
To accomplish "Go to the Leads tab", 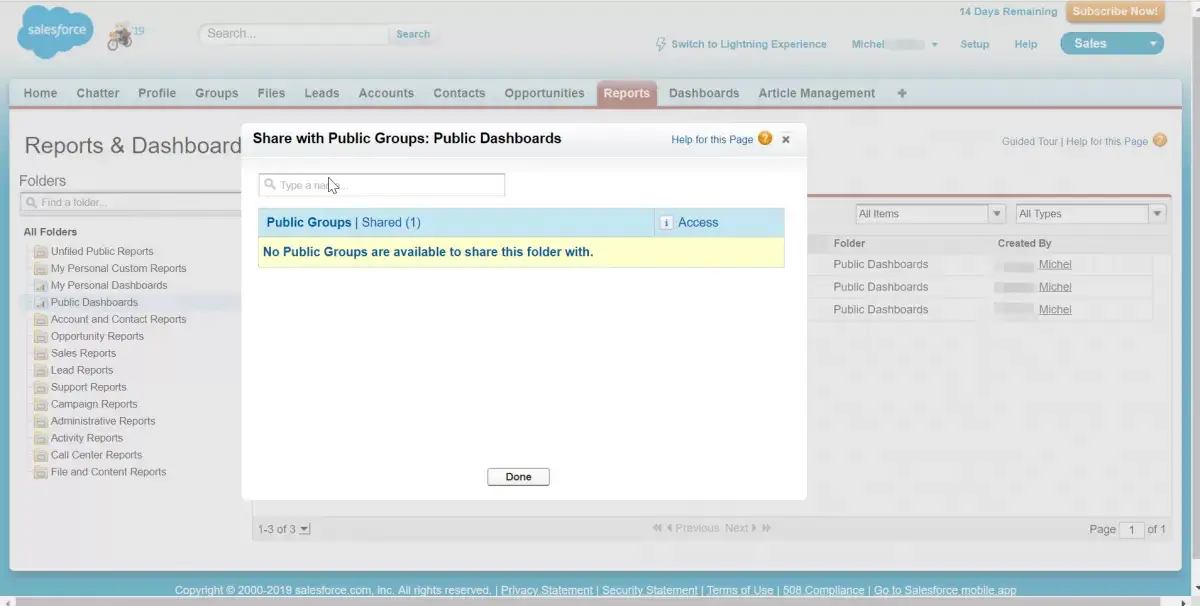I will (x=322, y=93).
